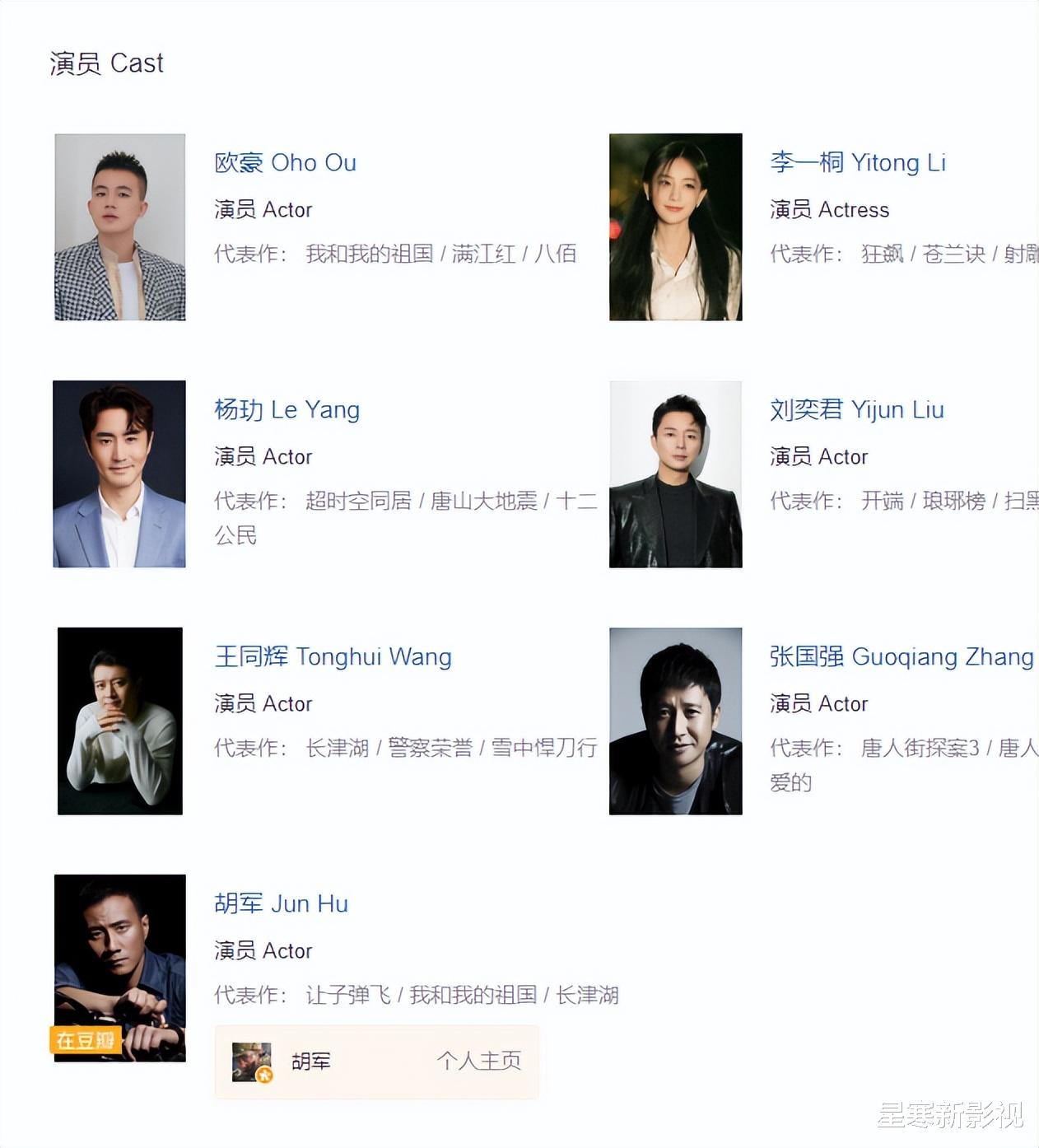This screenshot has width=1039, height=1148.
Task: Click Guoqiang Zhang's portrait photo
Action: pos(675,721)
